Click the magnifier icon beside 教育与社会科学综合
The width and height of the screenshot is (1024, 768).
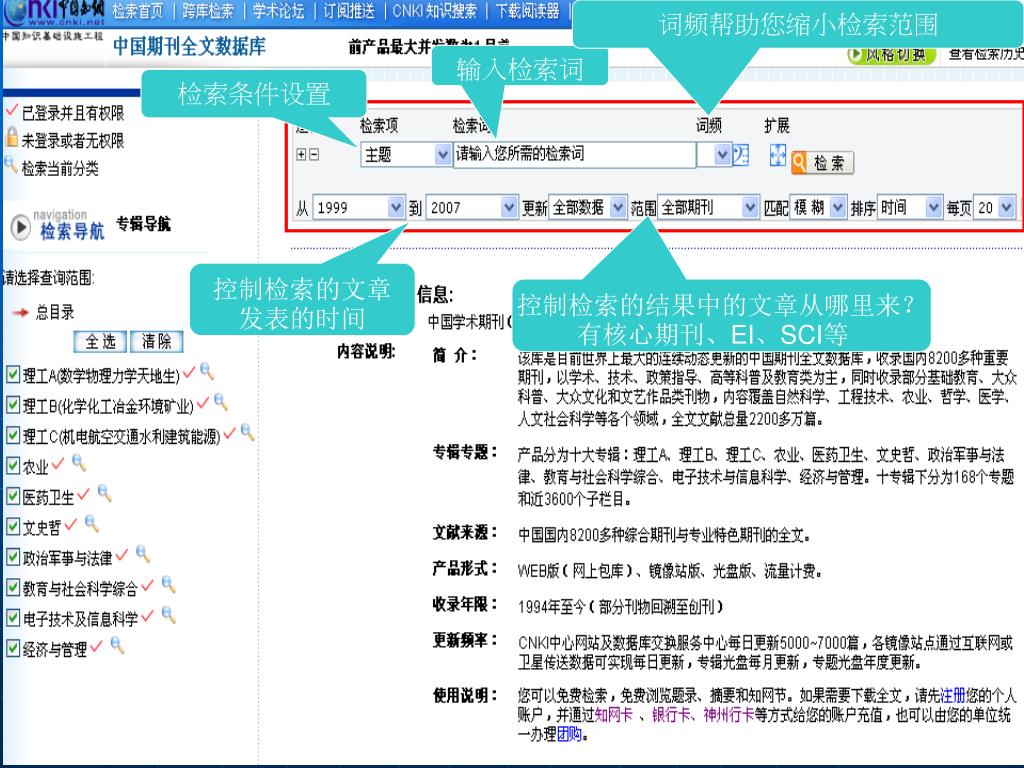click(168, 584)
